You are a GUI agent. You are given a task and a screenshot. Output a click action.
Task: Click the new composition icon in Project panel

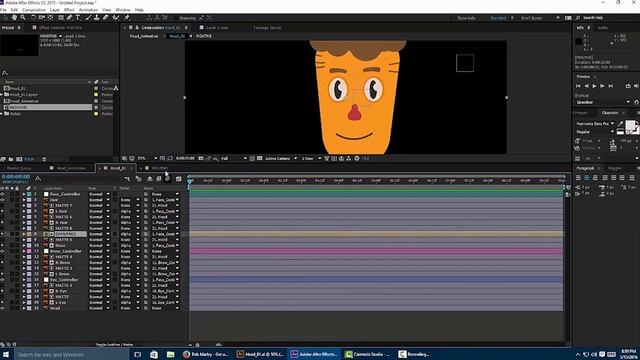[x=19, y=159]
